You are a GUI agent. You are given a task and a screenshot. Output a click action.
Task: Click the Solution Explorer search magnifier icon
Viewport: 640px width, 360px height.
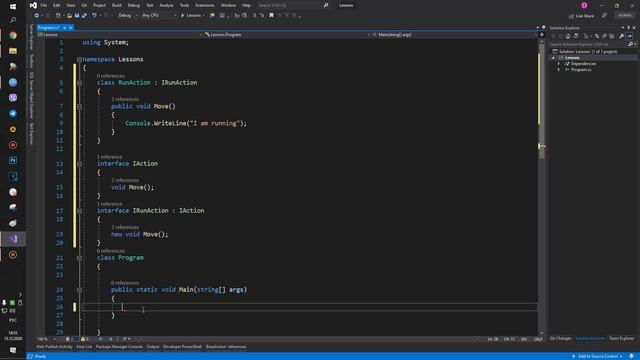click(630, 44)
